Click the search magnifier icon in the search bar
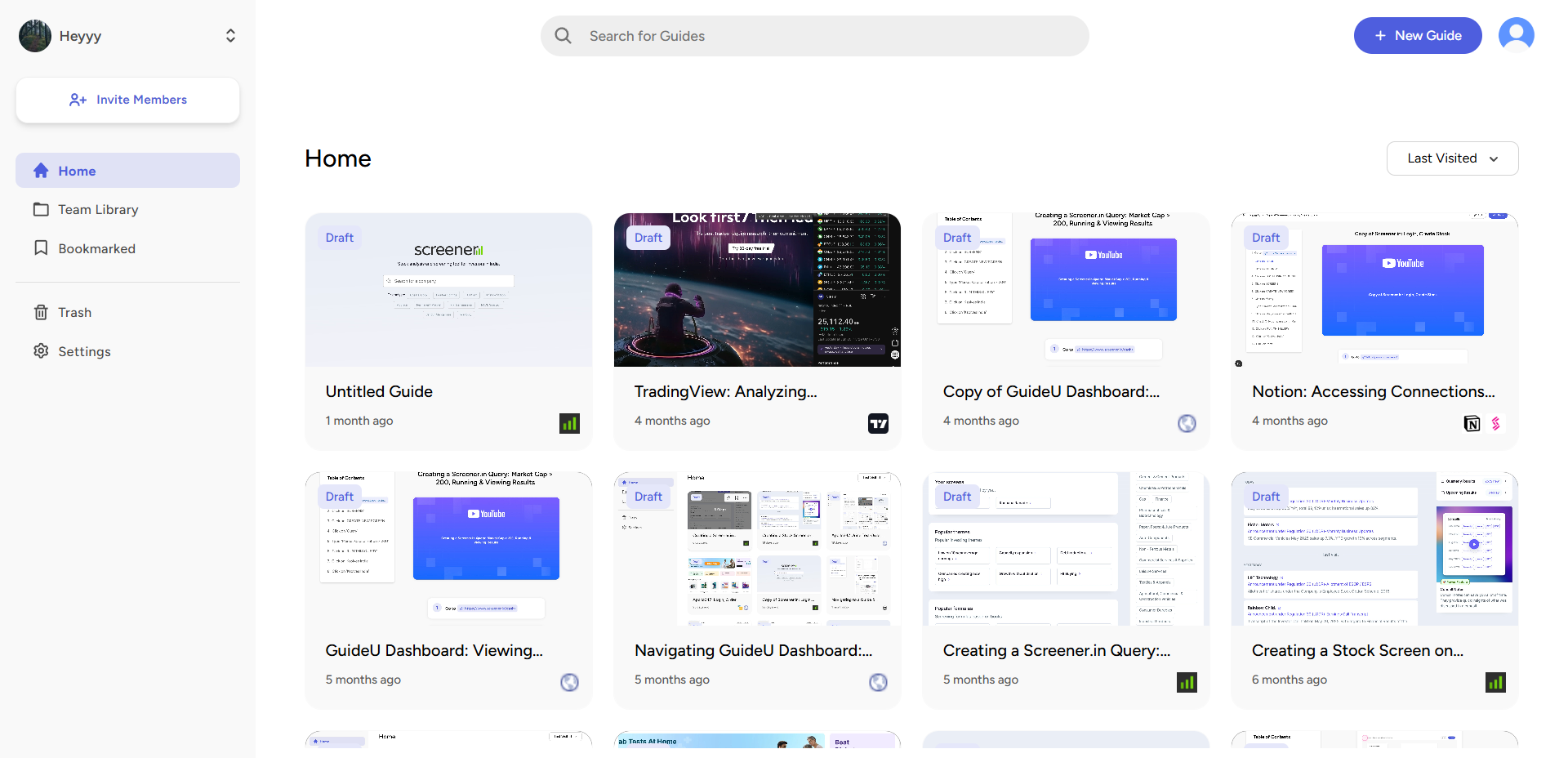Viewport: 1568px width, 758px height. pyautogui.click(x=563, y=35)
